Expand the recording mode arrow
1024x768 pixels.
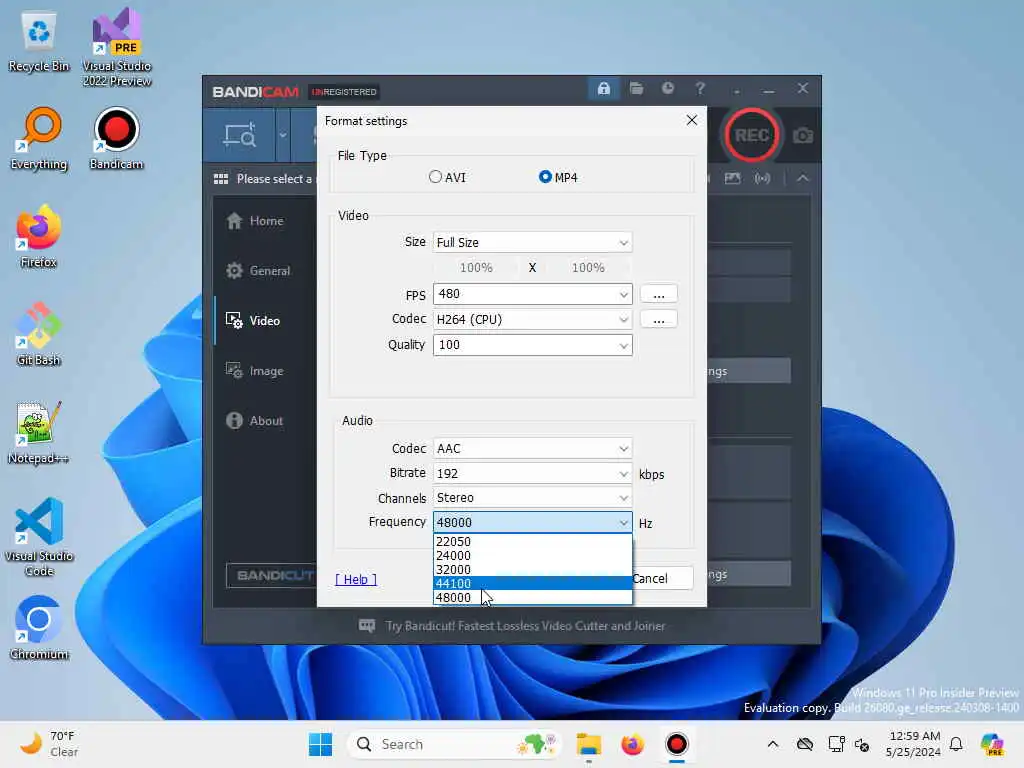(x=283, y=135)
